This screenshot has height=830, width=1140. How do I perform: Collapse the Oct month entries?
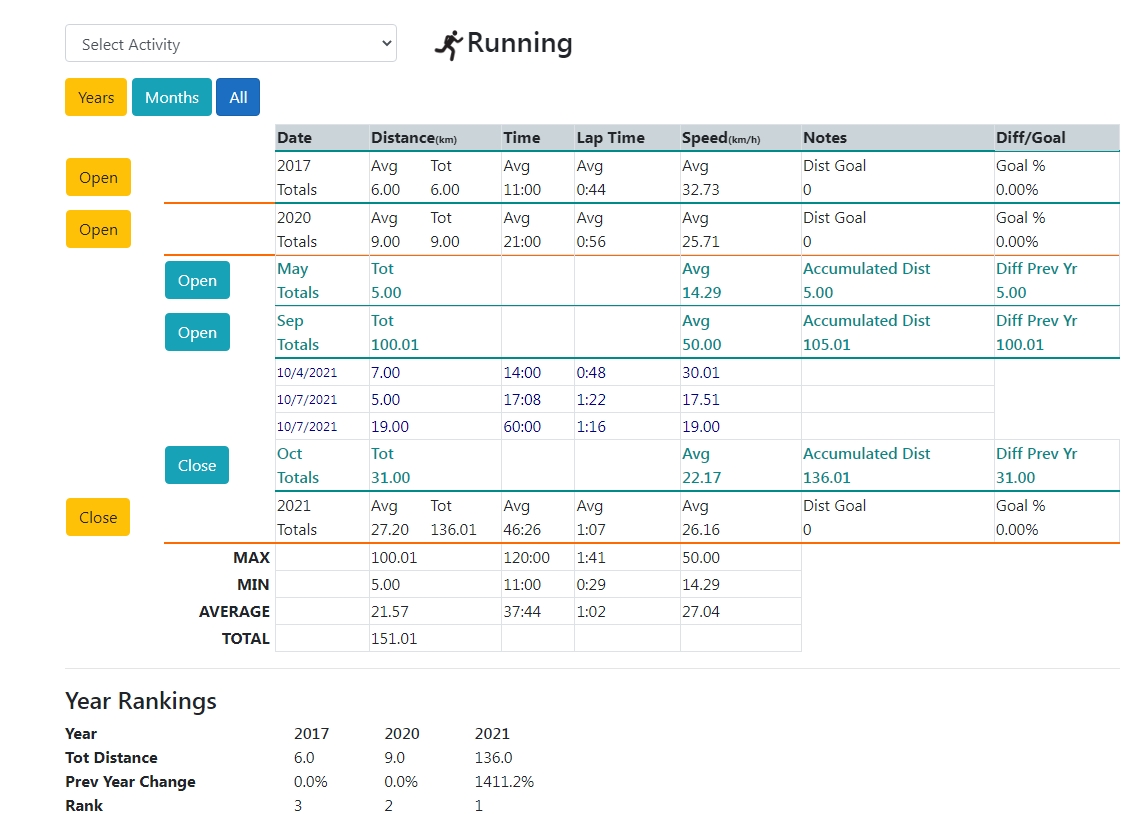tap(197, 465)
